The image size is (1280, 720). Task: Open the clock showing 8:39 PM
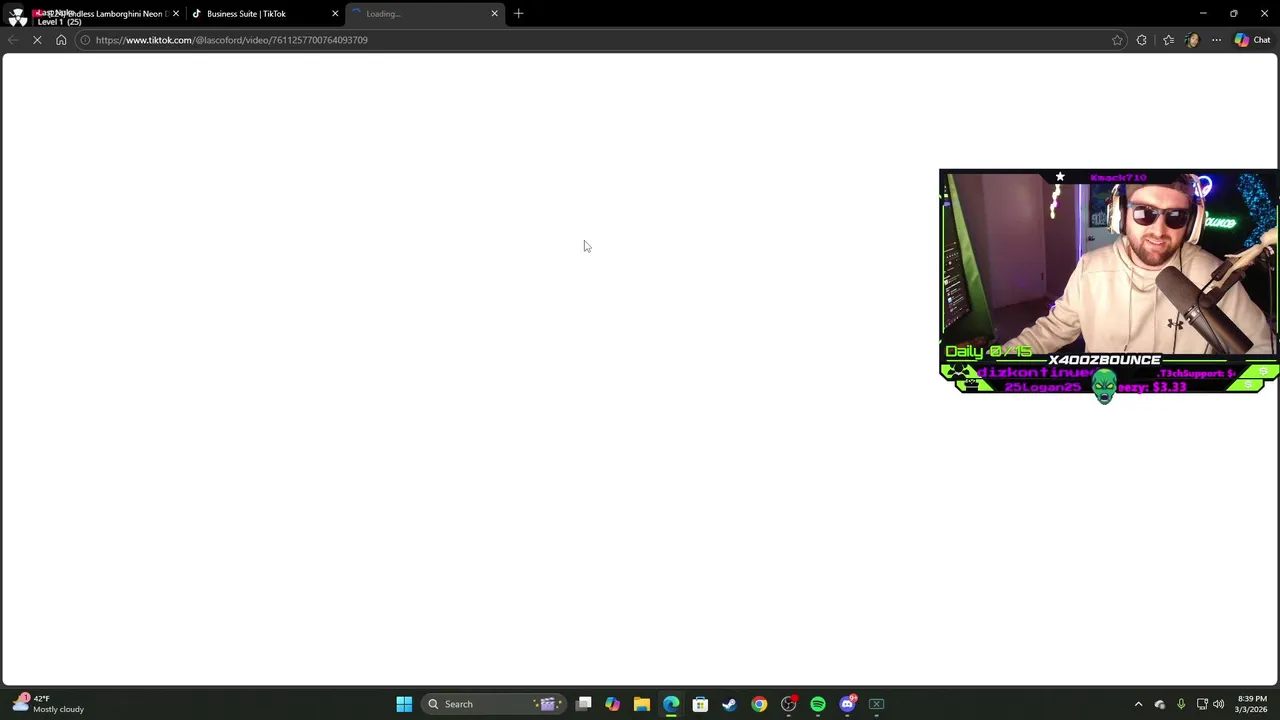point(1251,704)
